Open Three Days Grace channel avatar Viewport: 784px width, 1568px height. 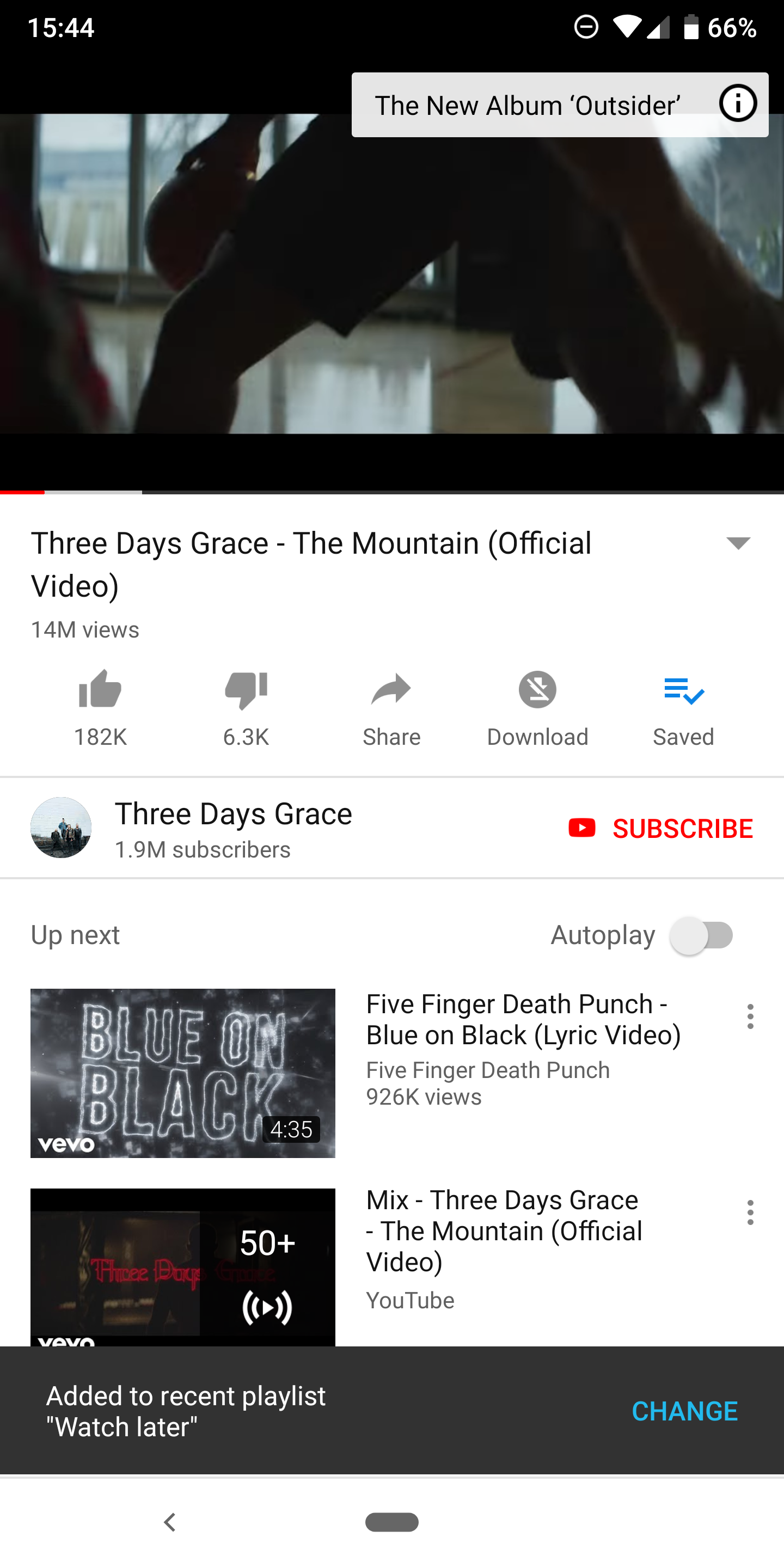(x=61, y=827)
